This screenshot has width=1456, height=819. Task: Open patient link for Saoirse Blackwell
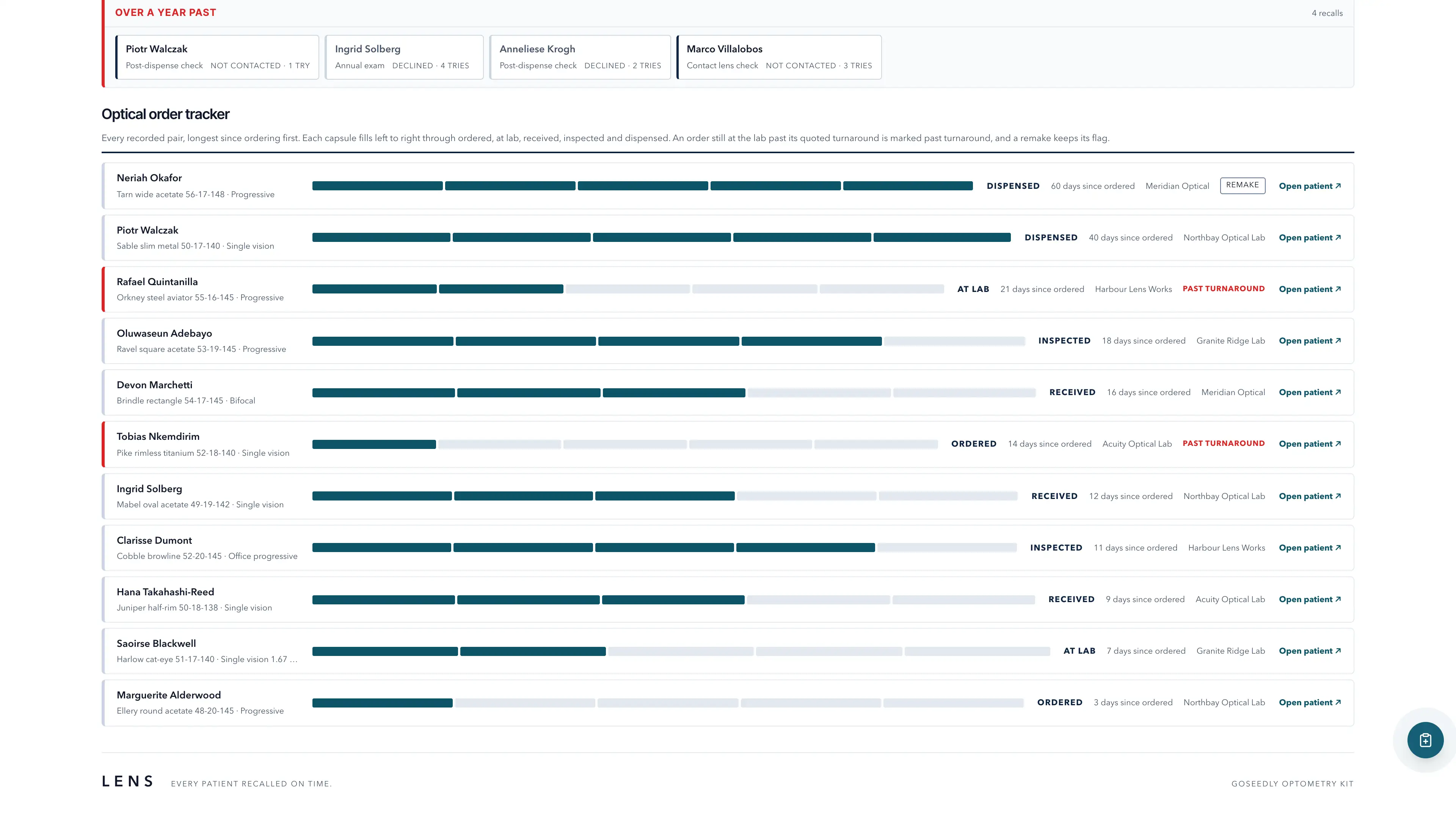point(1310,651)
